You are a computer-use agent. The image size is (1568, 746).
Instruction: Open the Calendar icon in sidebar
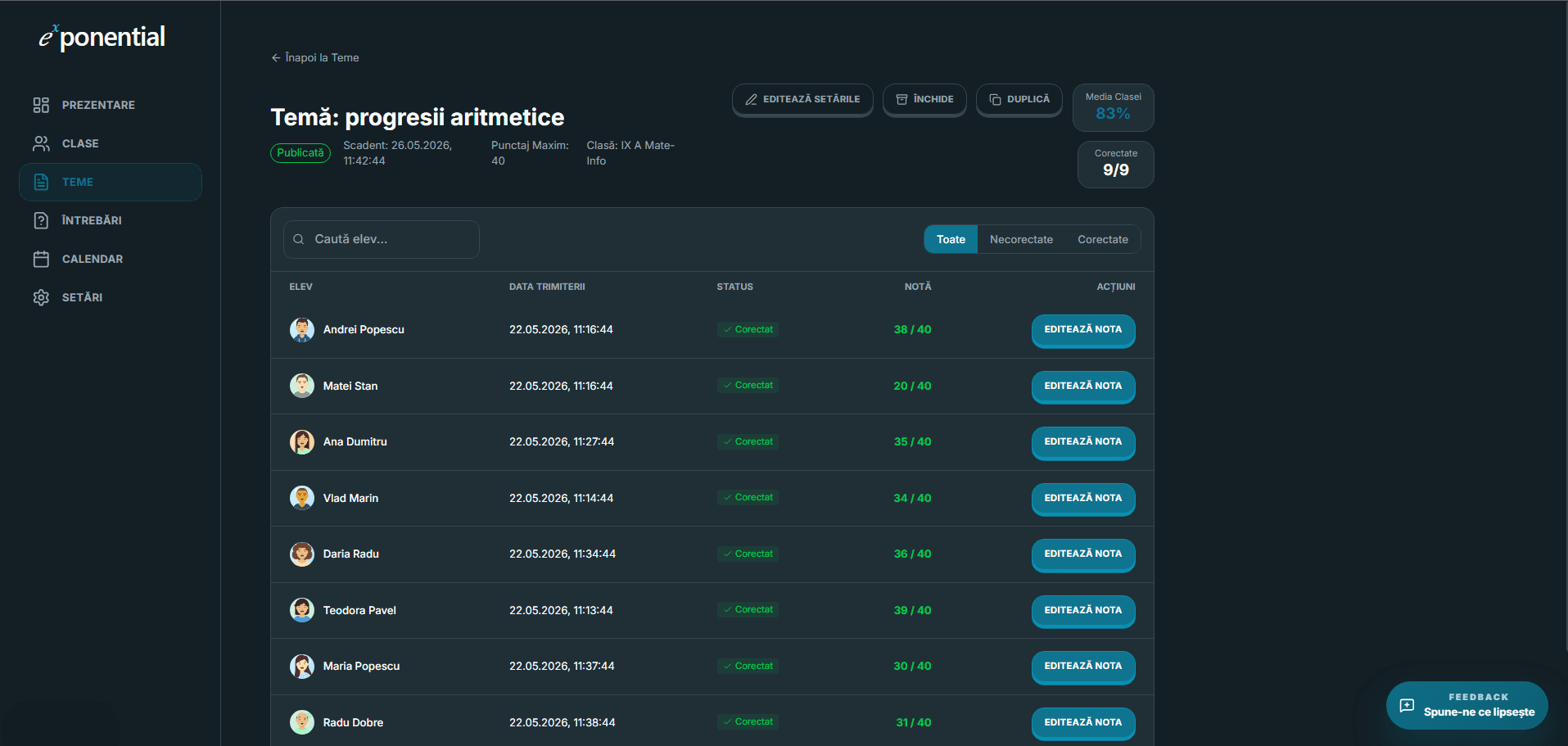pos(41,259)
